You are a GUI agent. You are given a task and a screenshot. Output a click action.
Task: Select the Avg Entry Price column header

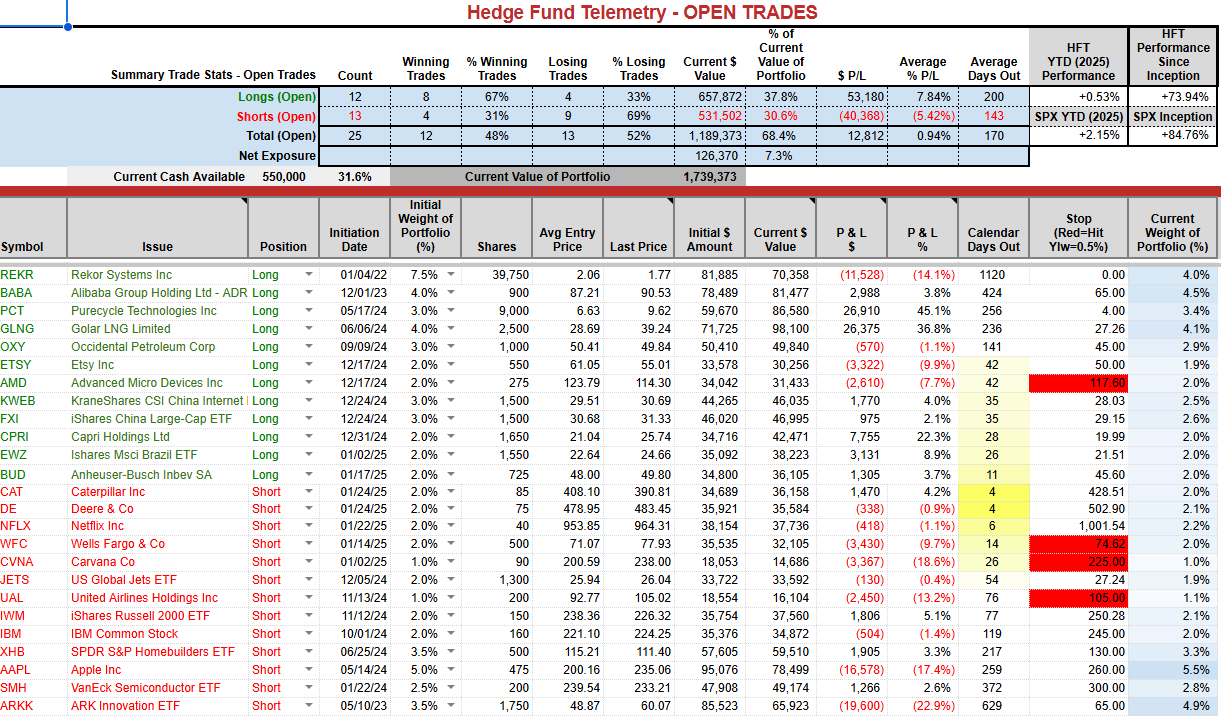[567, 227]
